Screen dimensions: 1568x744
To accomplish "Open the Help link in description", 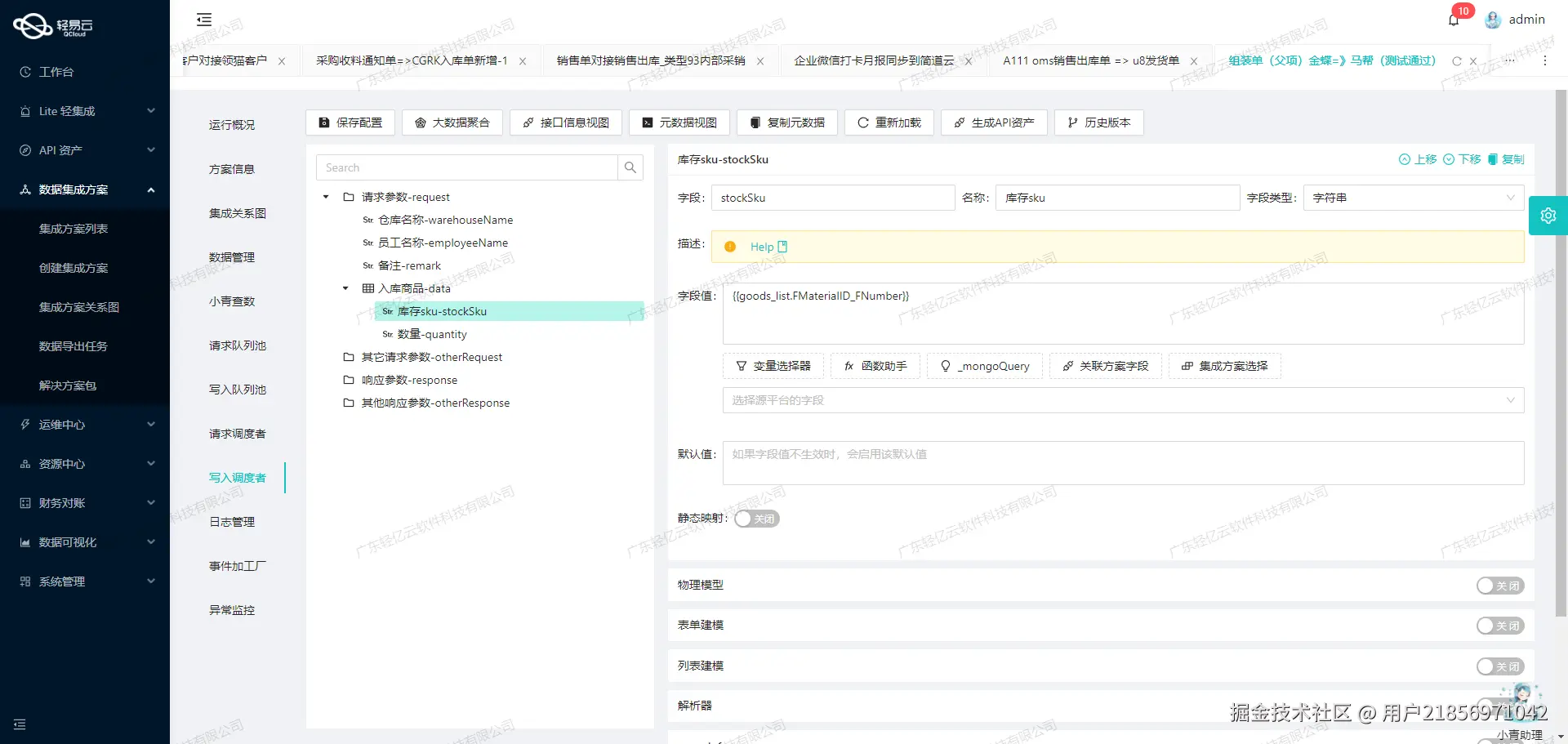I will pyautogui.click(x=764, y=246).
